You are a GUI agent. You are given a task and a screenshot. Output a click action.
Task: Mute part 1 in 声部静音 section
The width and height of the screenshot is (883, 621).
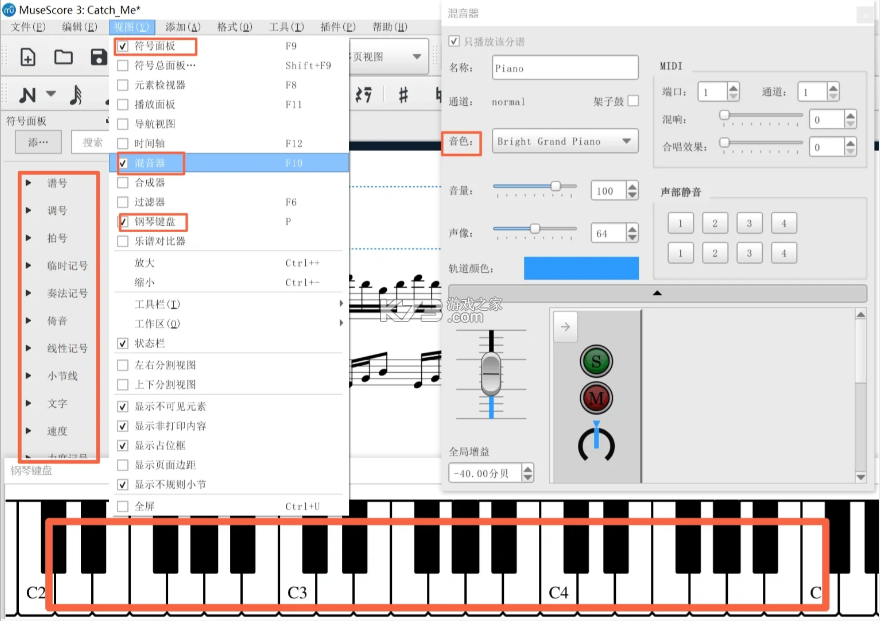(x=680, y=222)
